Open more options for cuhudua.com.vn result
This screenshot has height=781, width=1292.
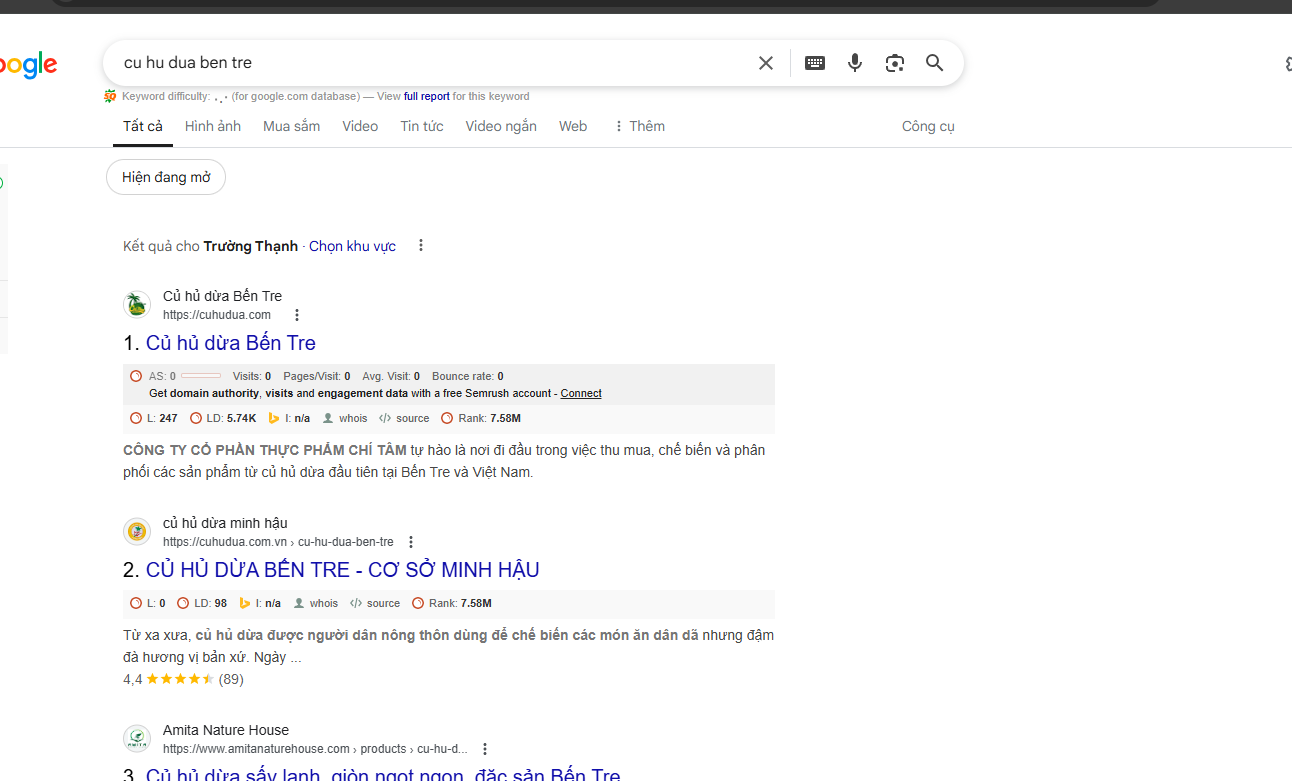(410, 542)
